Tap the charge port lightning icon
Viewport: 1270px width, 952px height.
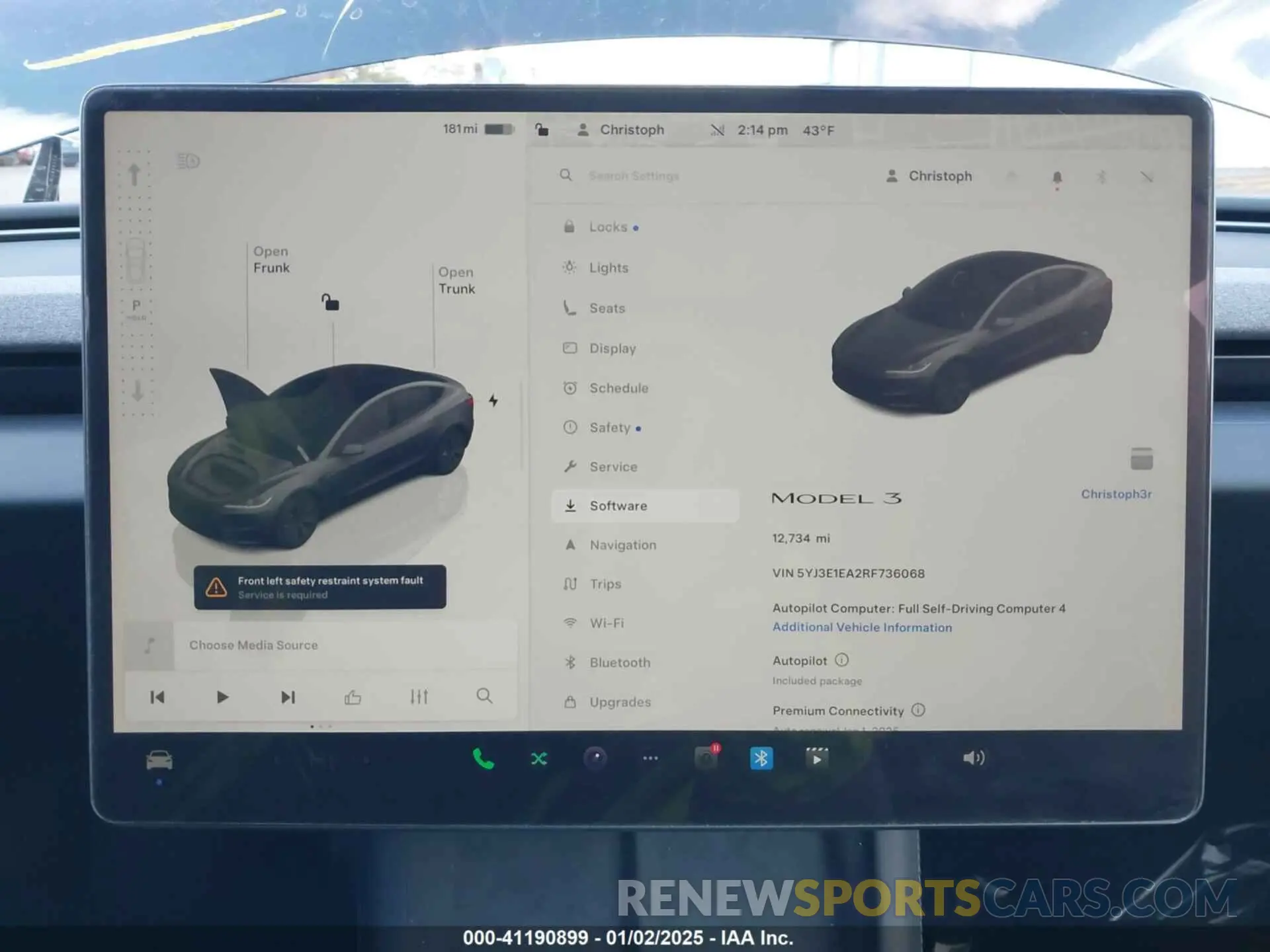(x=493, y=400)
